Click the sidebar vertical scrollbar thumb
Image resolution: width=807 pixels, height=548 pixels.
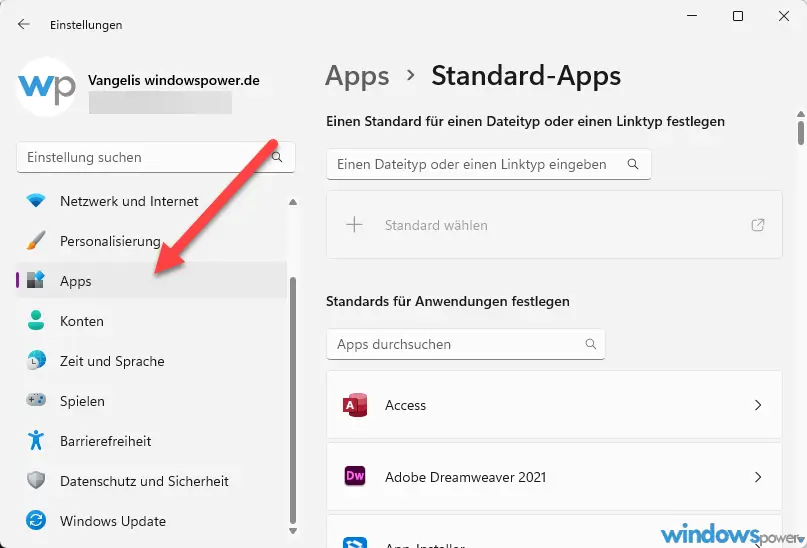point(293,400)
